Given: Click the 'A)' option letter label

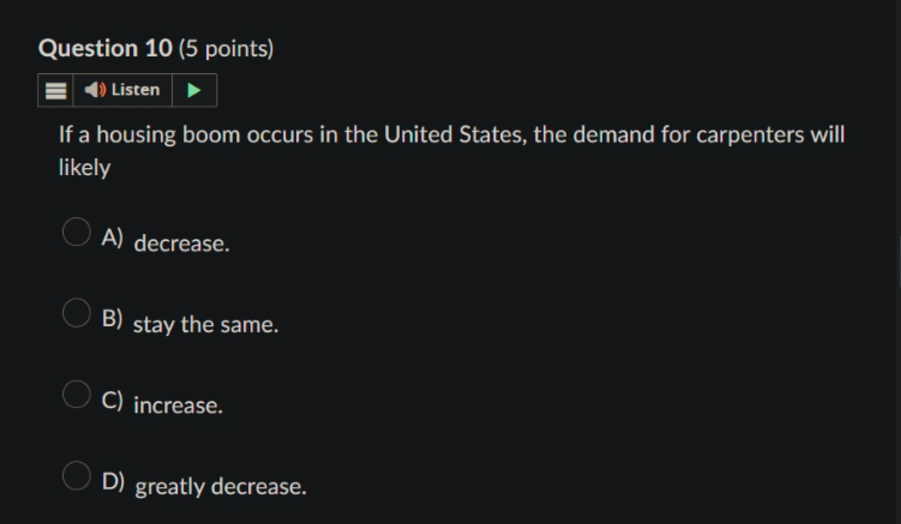Looking at the screenshot, I should point(112,237).
